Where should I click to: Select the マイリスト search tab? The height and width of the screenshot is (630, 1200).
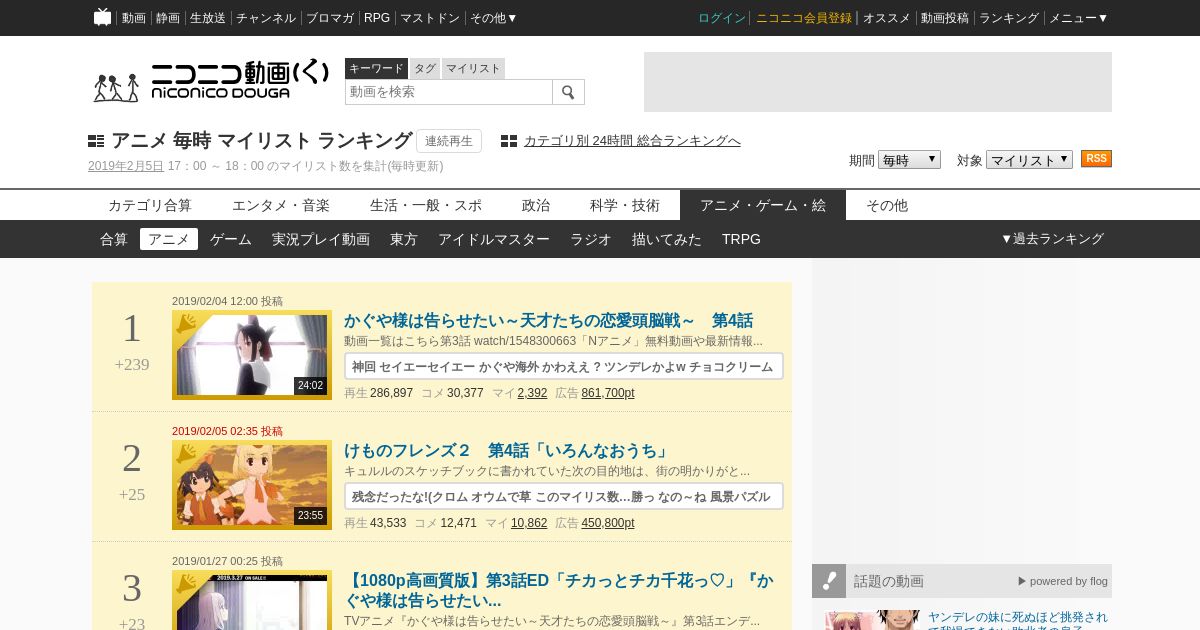pos(473,68)
